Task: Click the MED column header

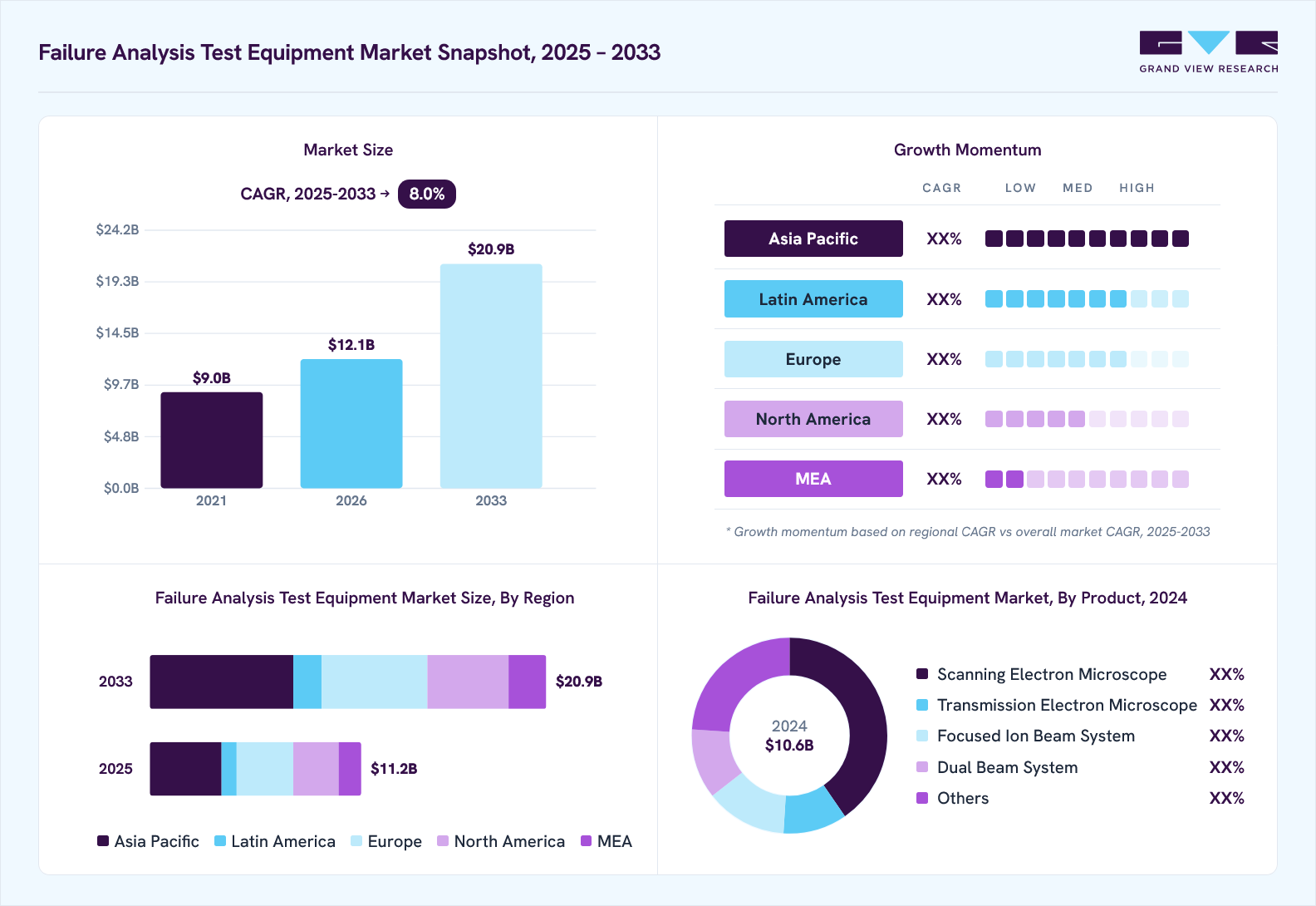Action: click(1078, 188)
